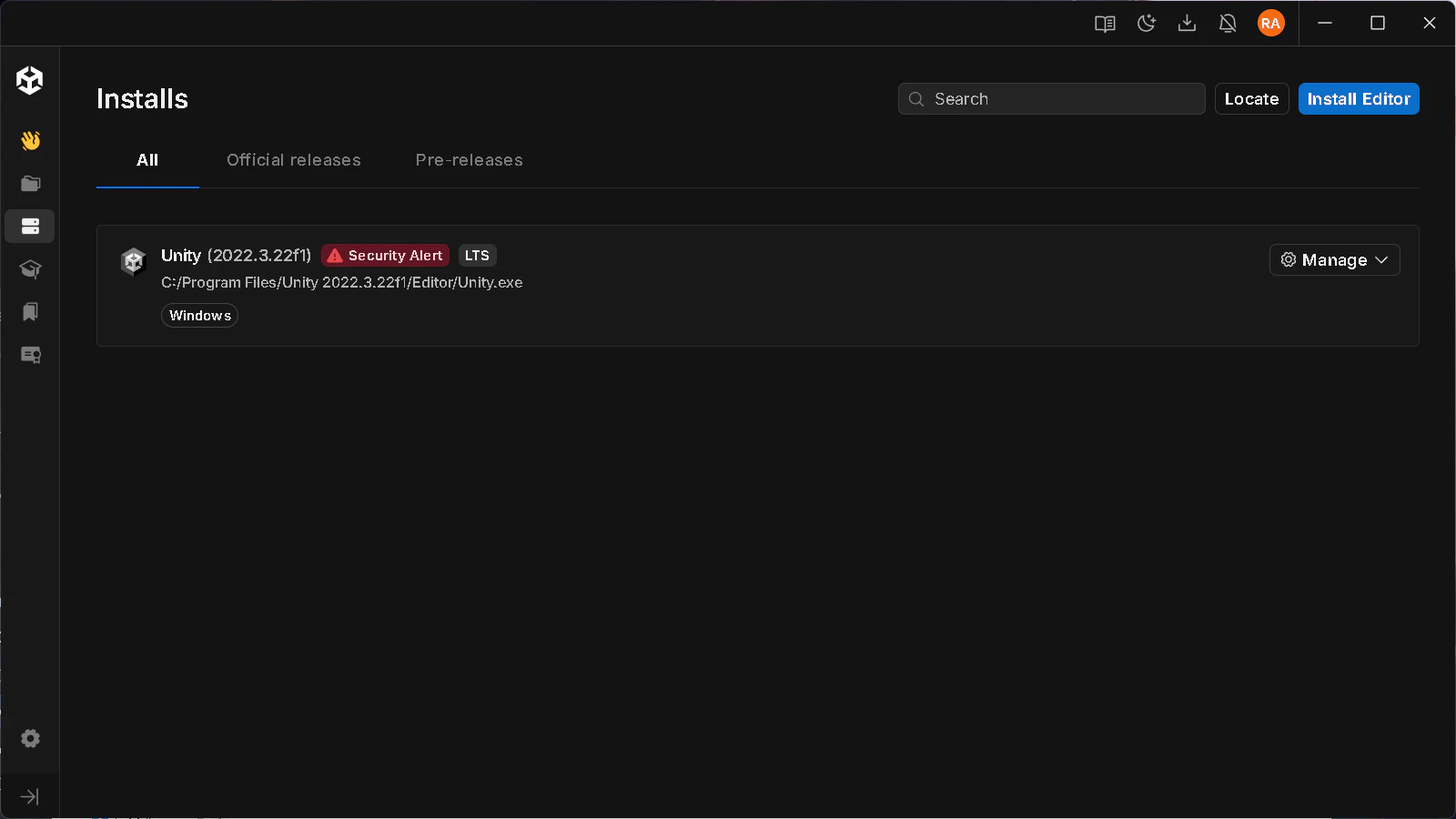Click the Locate button
This screenshot has height=819, width=1456.
click(x=1252, y=99)
